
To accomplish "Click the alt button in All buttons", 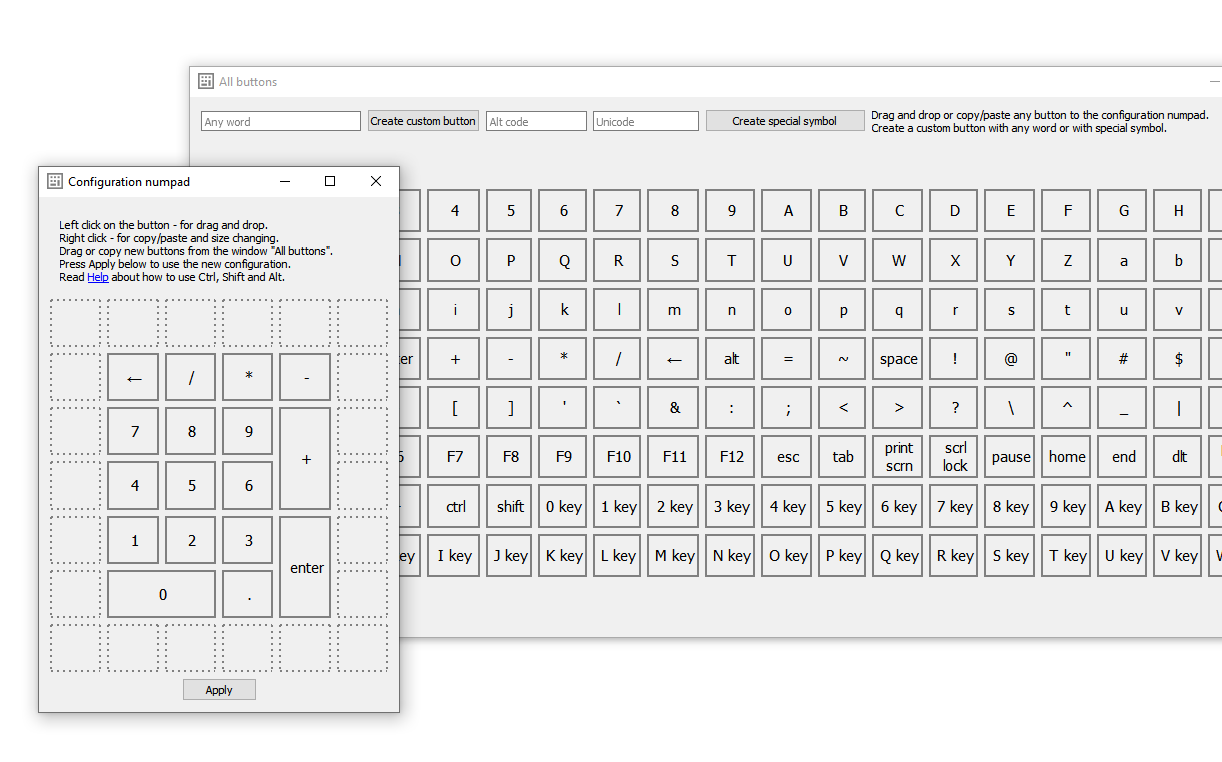I will point(731,359).
